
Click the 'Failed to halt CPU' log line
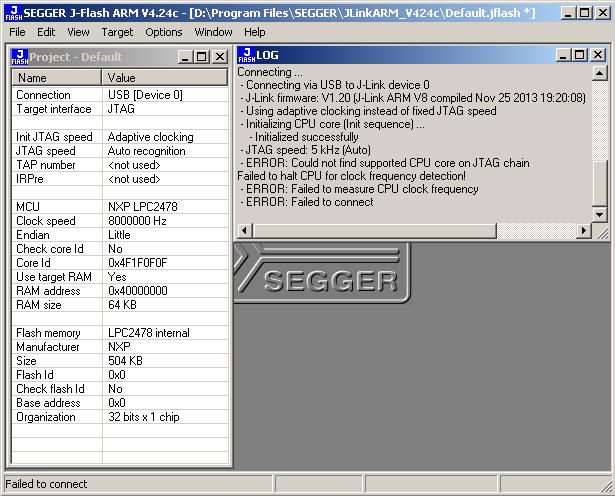coord(351,176)
